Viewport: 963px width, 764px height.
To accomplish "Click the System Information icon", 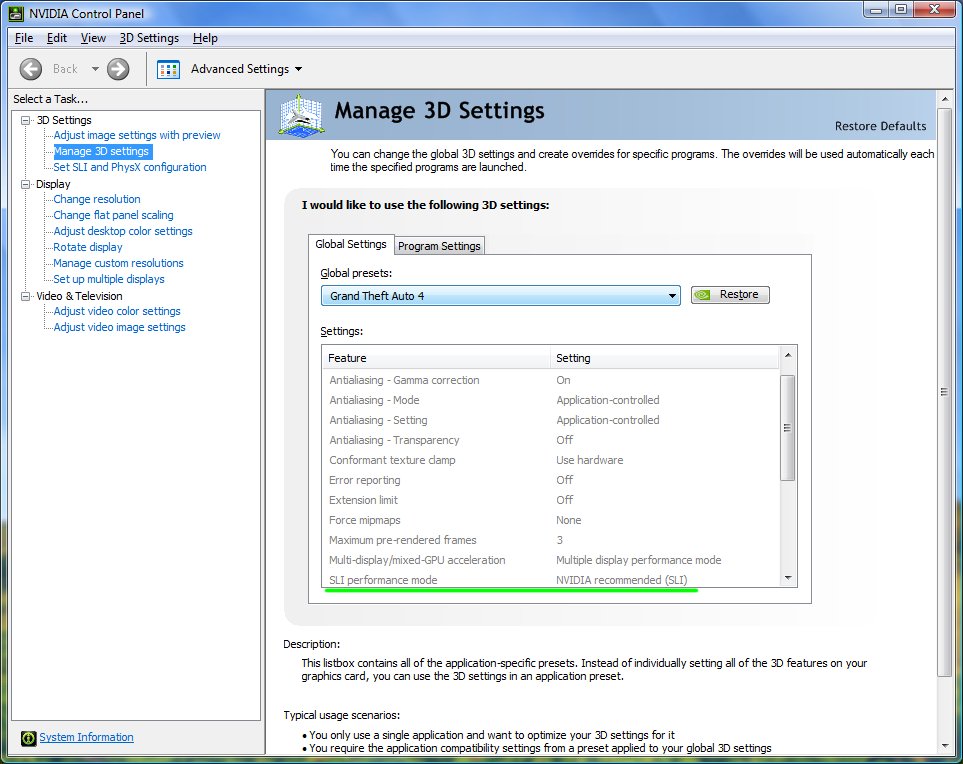I will tap(28, 738).
